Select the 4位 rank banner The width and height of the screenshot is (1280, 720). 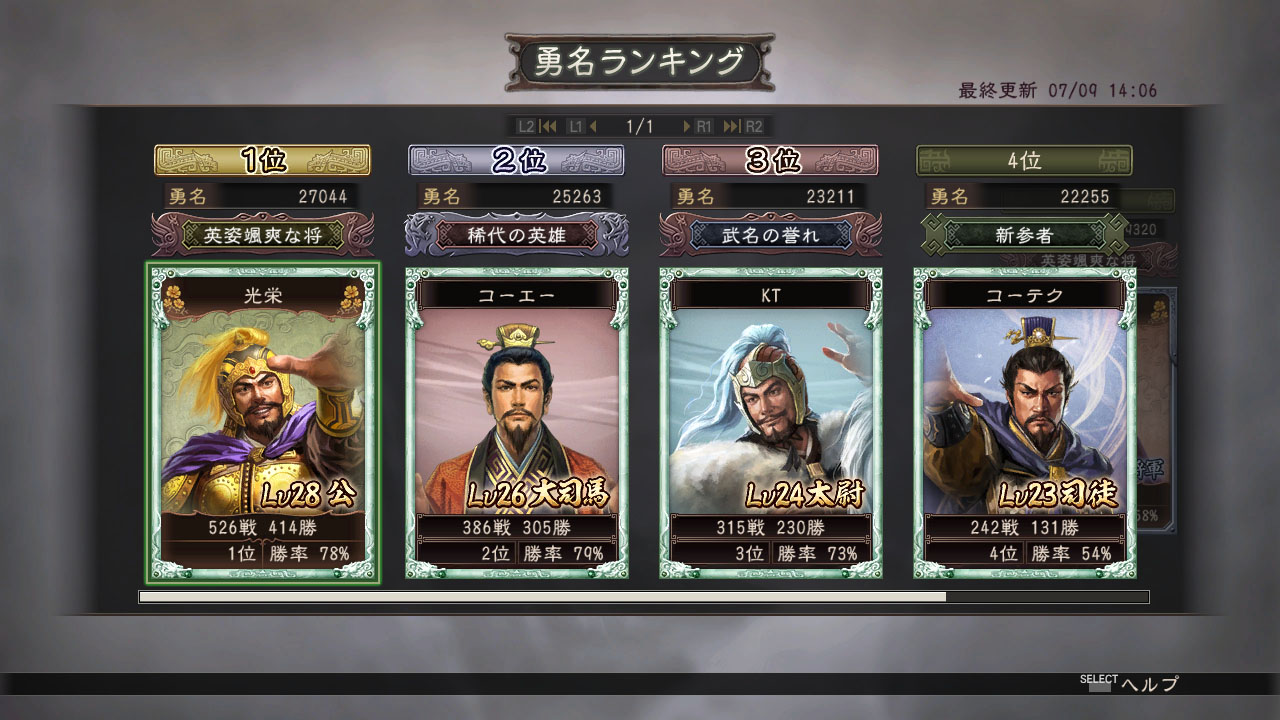click(x=1024, y=160)
